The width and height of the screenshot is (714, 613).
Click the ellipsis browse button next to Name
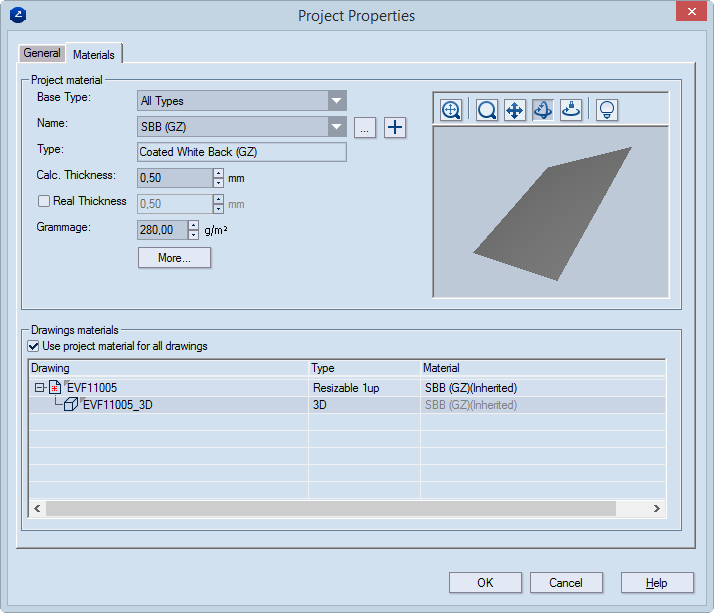(365, 128)
